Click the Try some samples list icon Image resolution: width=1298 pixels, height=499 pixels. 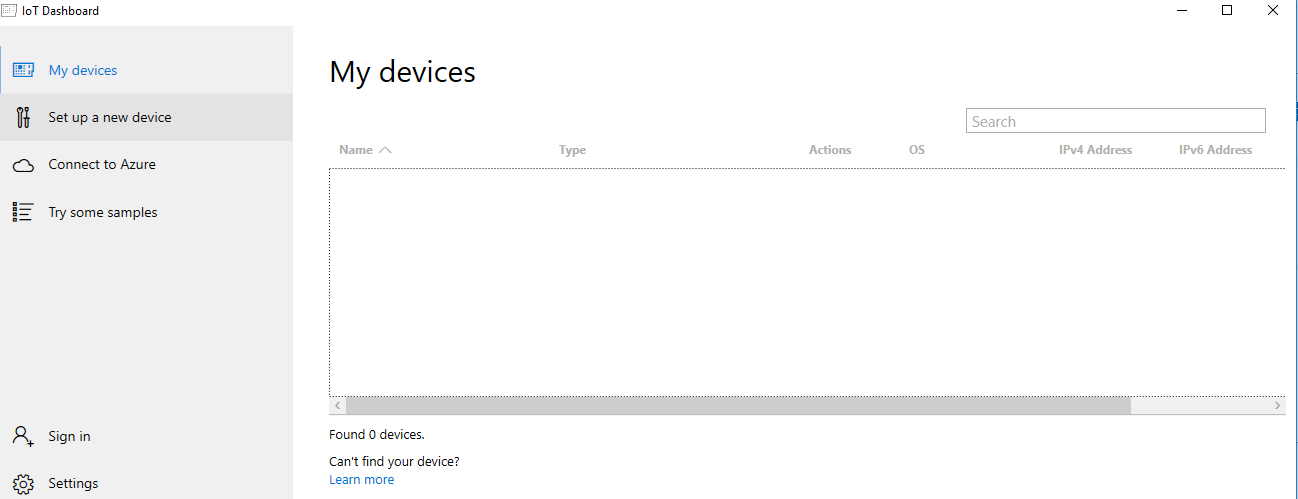(23, 212)
